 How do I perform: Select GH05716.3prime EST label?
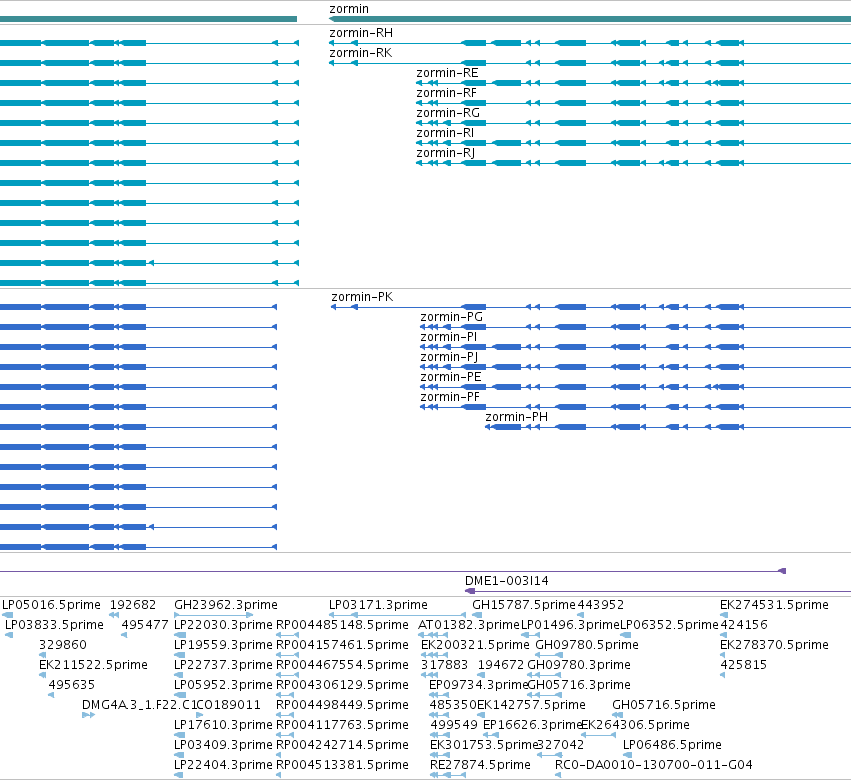click(579, 685)
